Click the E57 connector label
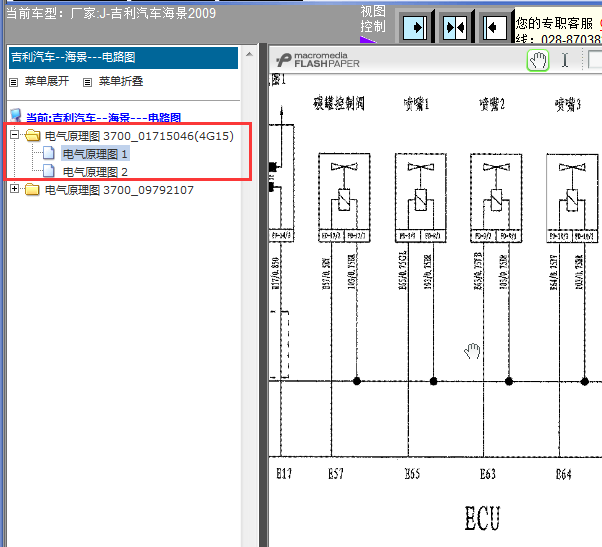Image resolution: width=602 pixels, height=547 pixels. coord(336,474)
